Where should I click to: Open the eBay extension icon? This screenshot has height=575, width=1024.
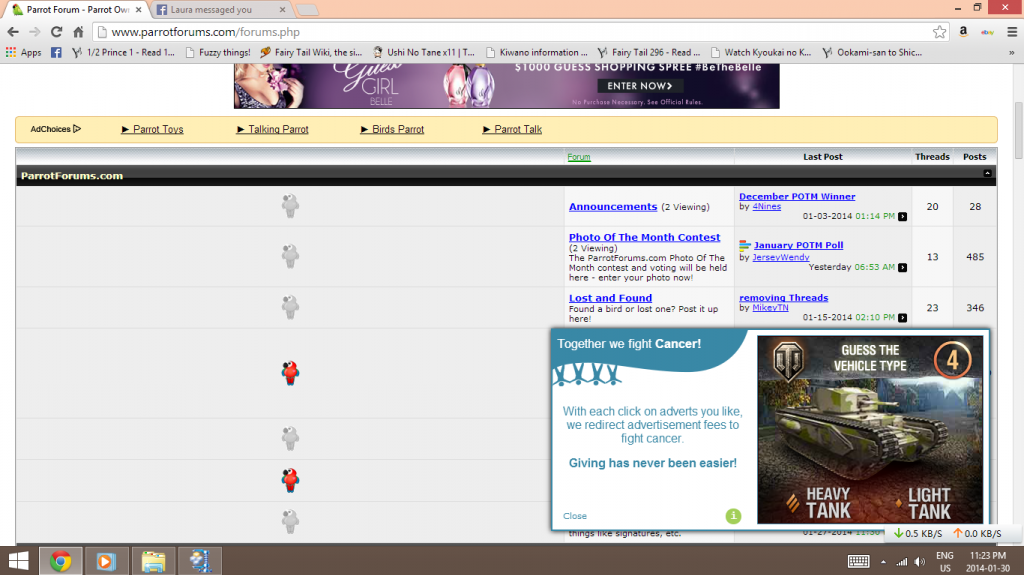[987, 32]
